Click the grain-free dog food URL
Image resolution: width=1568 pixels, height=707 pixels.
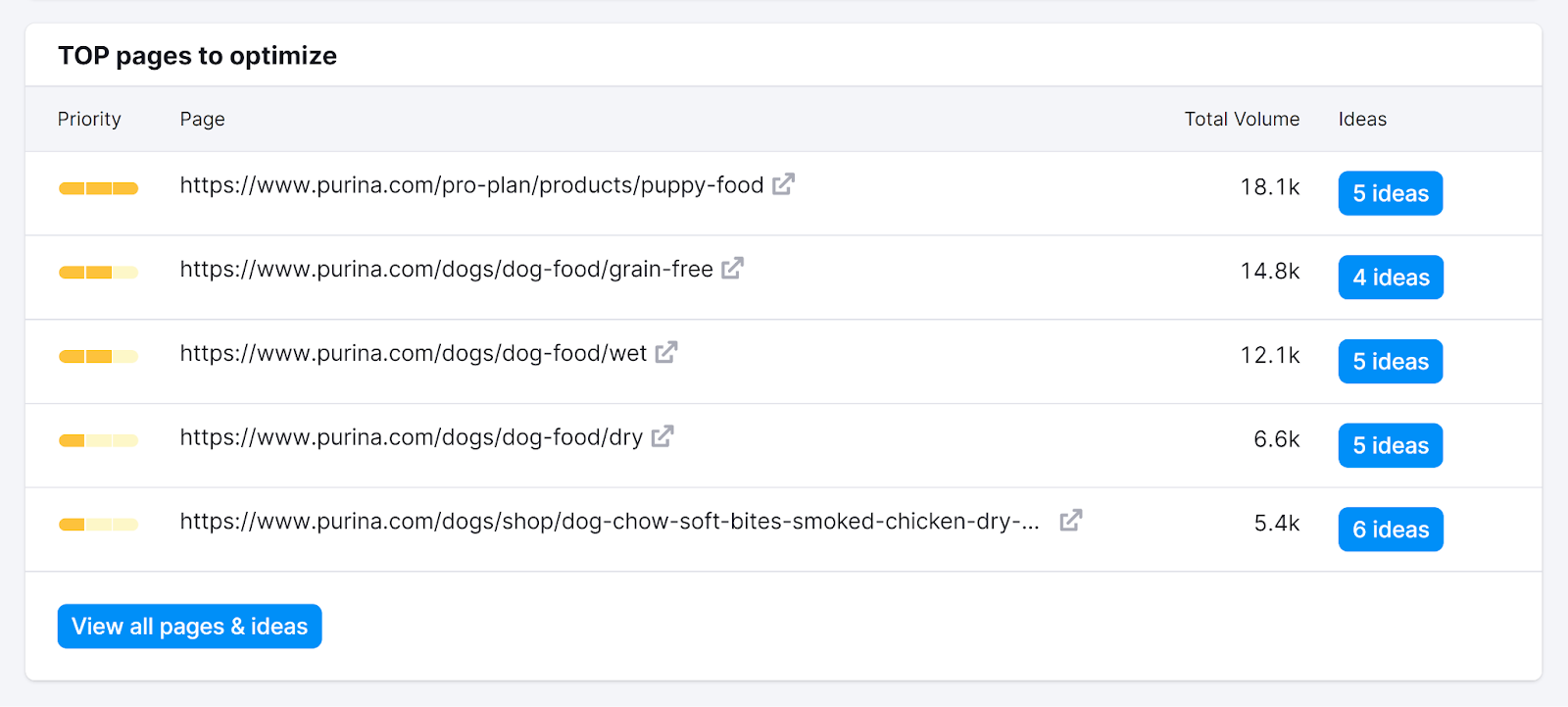[446, 269]
